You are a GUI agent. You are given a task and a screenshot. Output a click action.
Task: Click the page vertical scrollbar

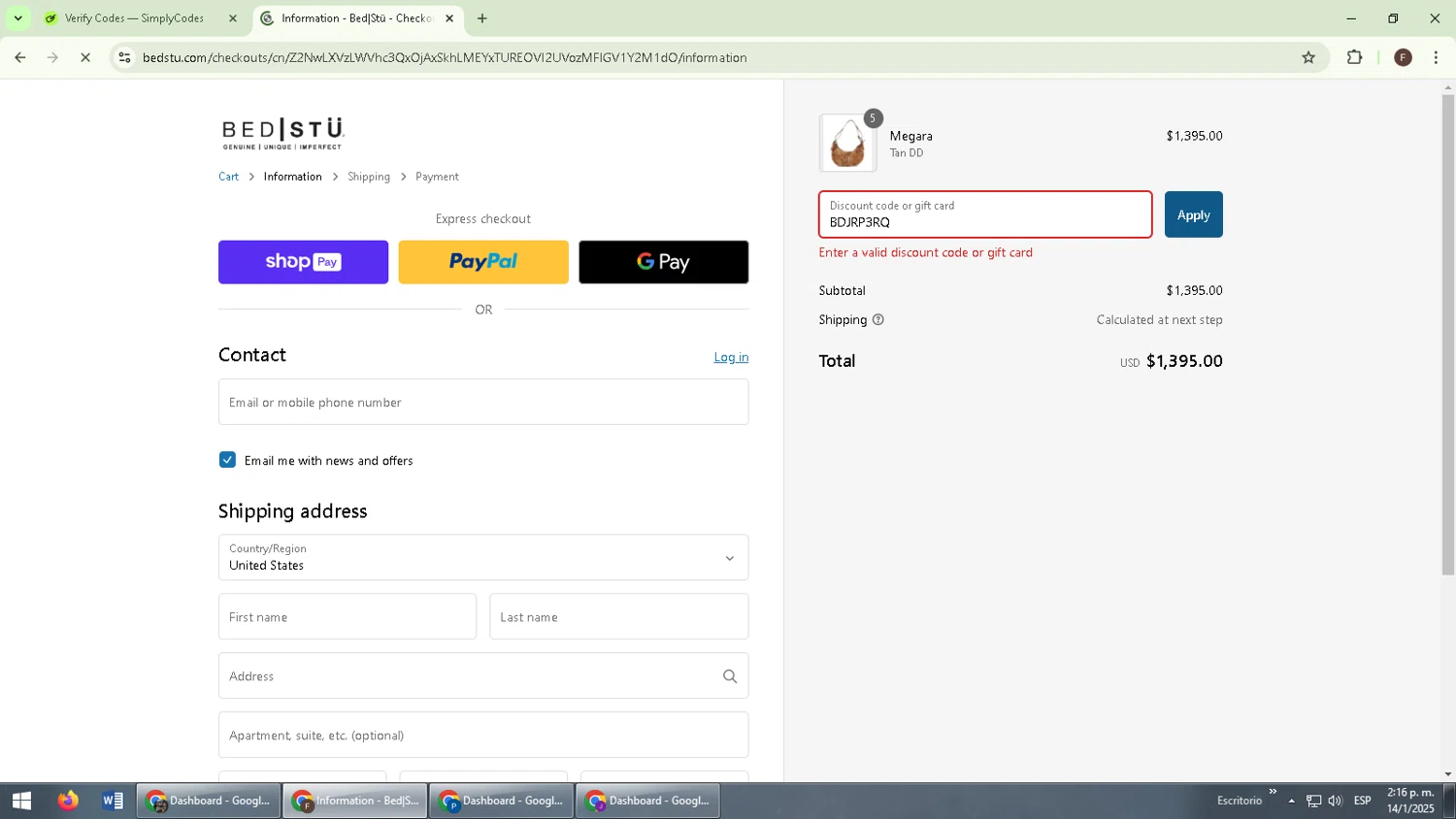click(x=1448, y=335)
